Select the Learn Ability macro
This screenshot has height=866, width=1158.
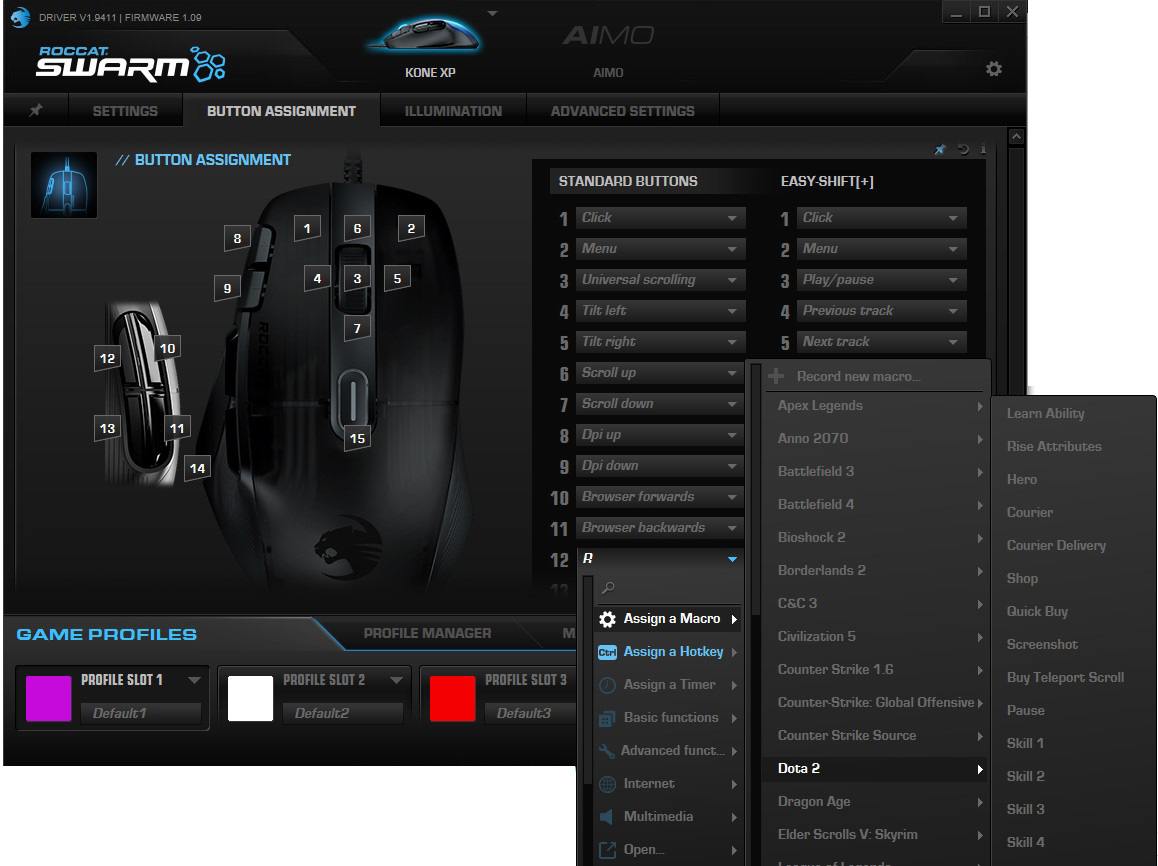(1046, 413)
